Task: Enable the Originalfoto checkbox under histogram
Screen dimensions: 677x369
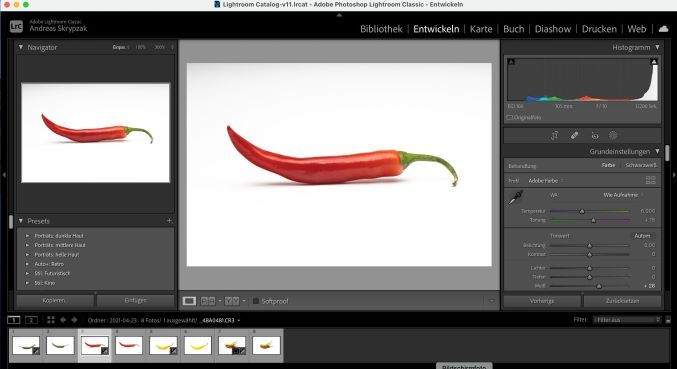Action: pyautogui.click(x=509, y=117)
